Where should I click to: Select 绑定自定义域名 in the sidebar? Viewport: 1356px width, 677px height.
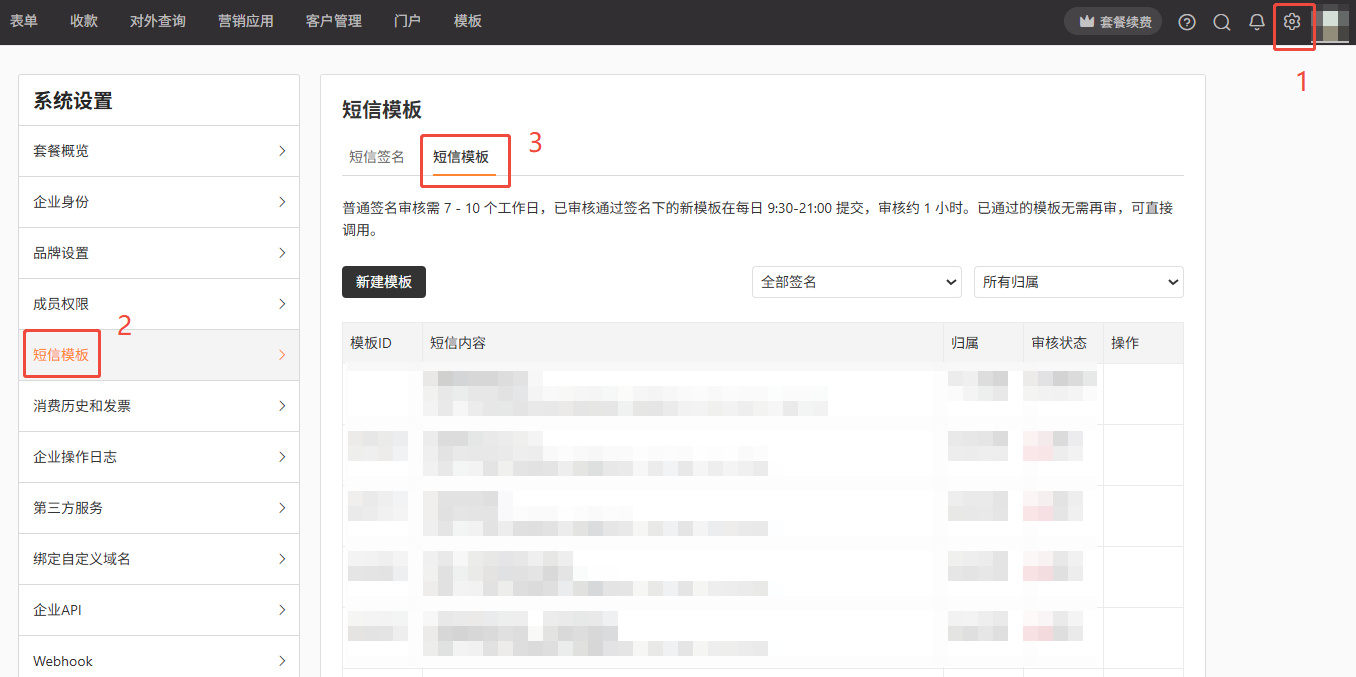coord(159,559)
